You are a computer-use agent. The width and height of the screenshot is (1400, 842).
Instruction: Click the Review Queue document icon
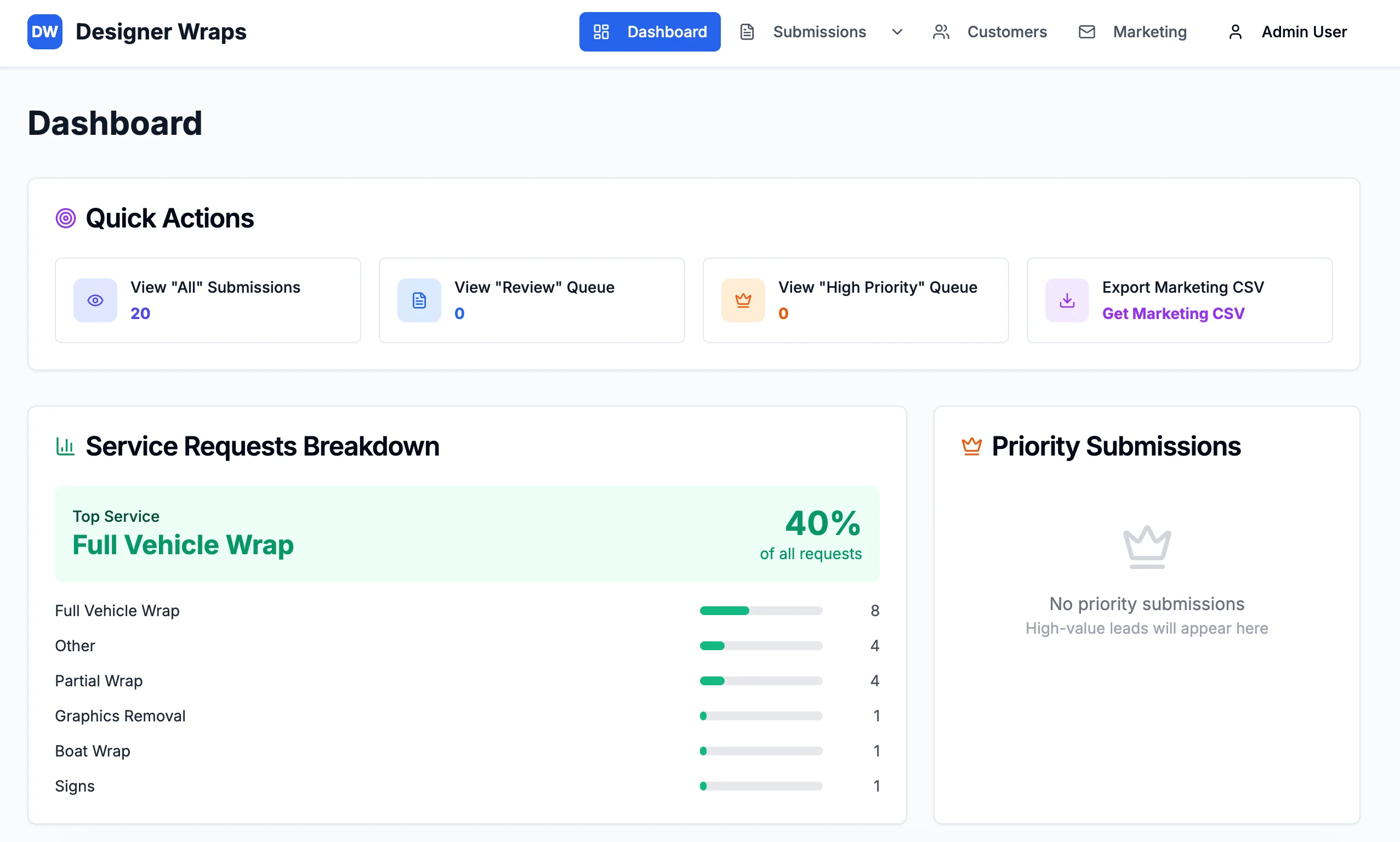click(x=419, y=300)
